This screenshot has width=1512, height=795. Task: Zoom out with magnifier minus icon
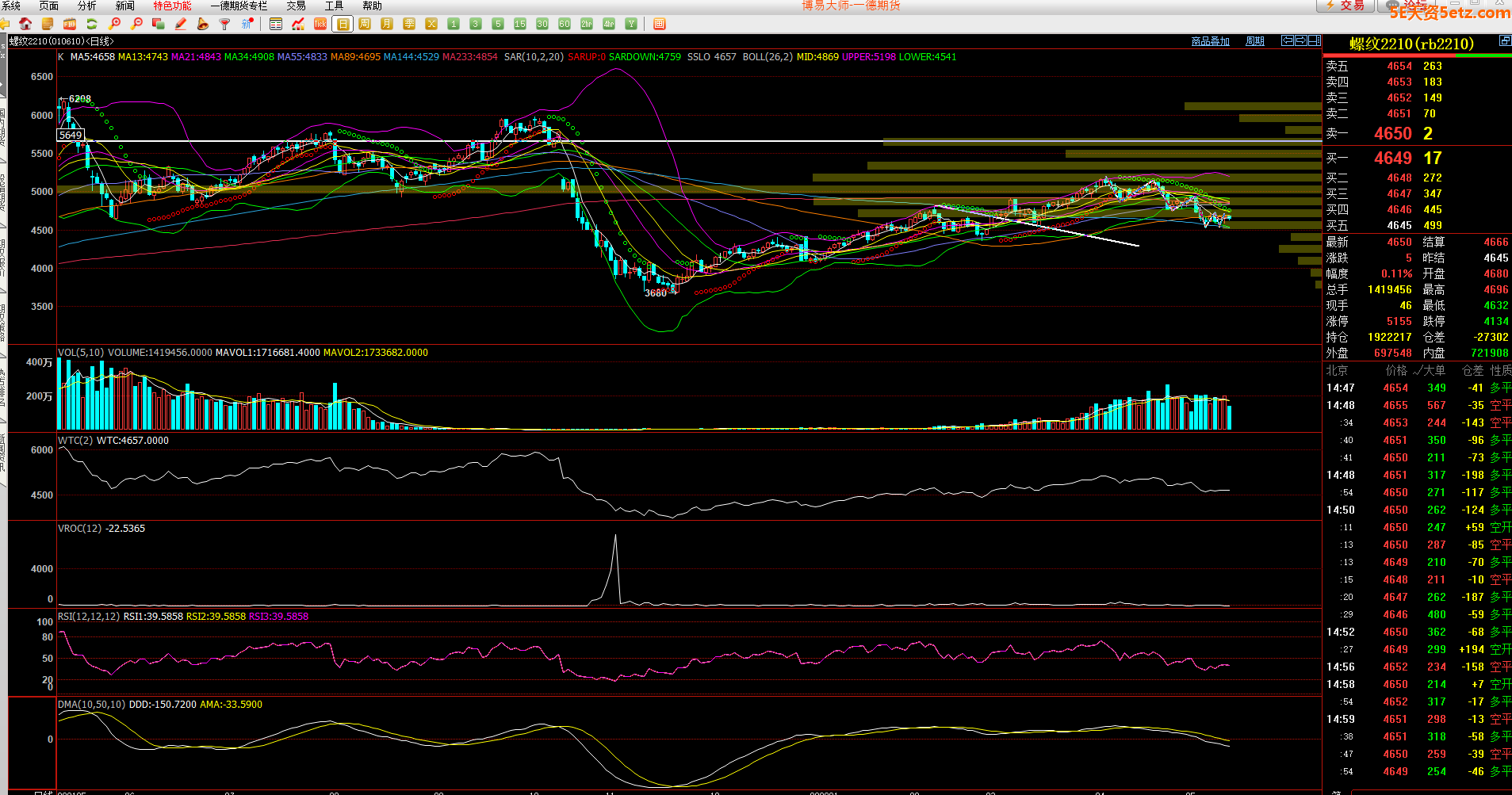coord(137,24)
